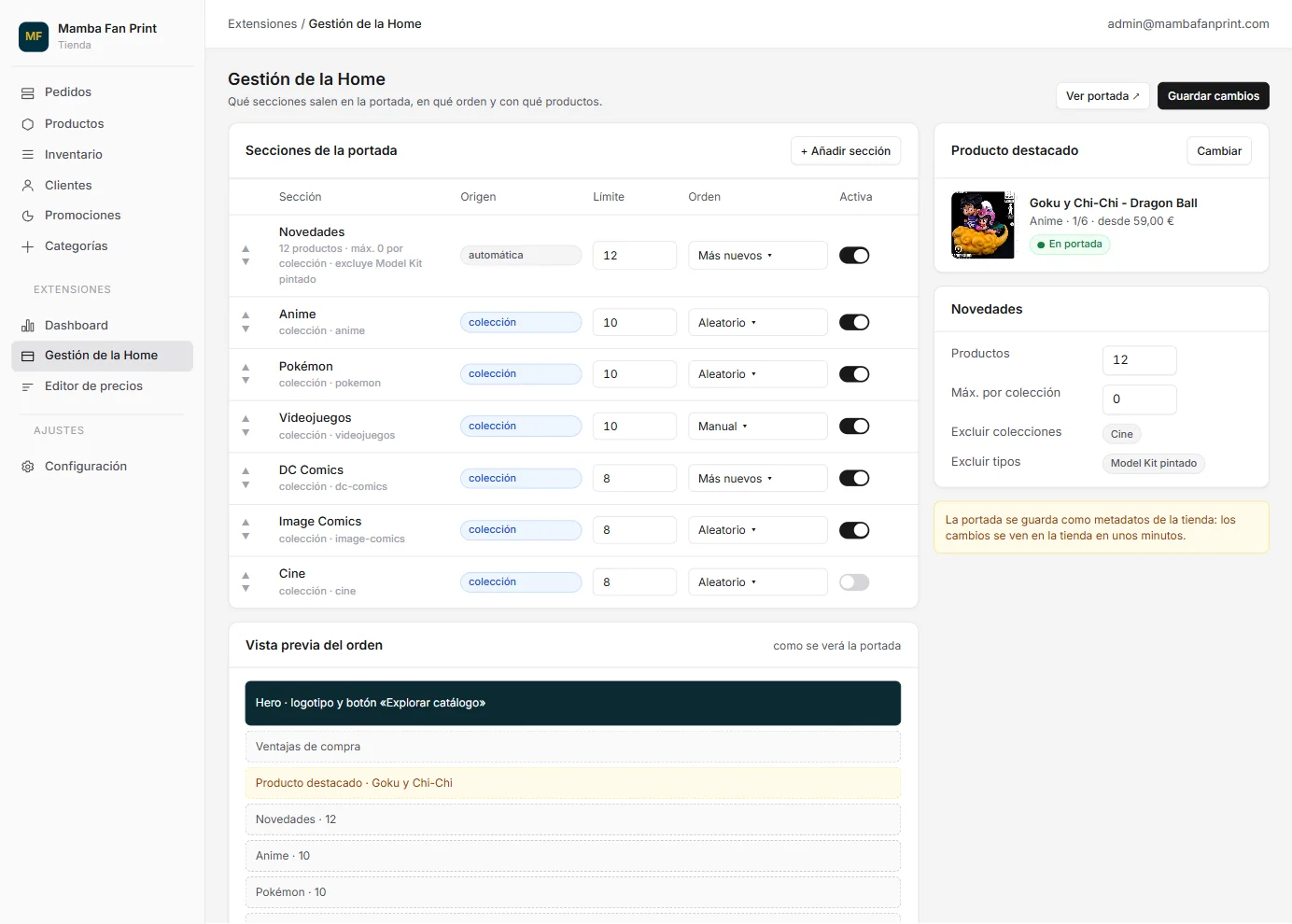Click the Gestión de la Home icon

28,356
